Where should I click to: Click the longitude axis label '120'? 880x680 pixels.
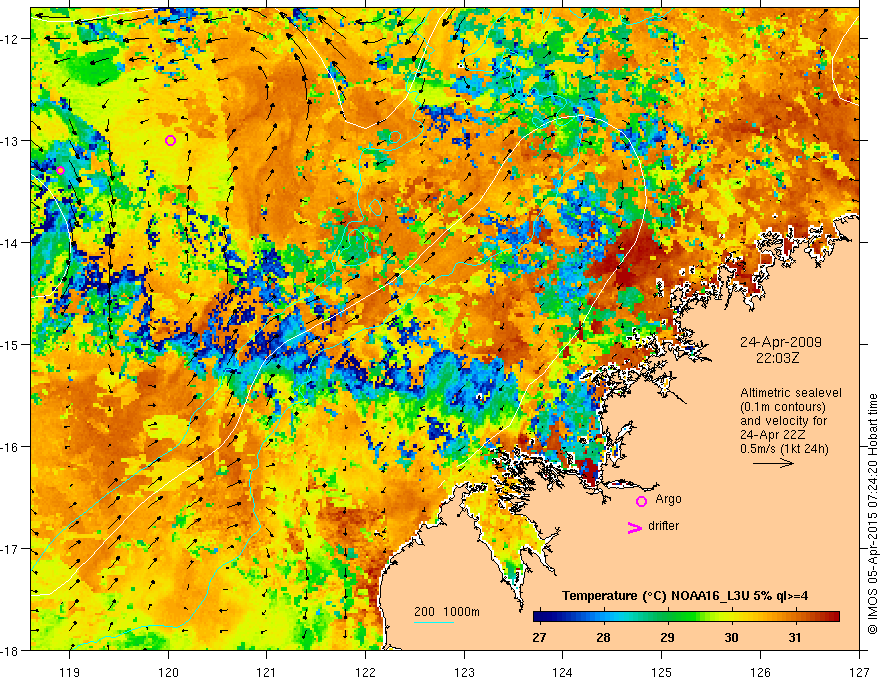point(168,672)
